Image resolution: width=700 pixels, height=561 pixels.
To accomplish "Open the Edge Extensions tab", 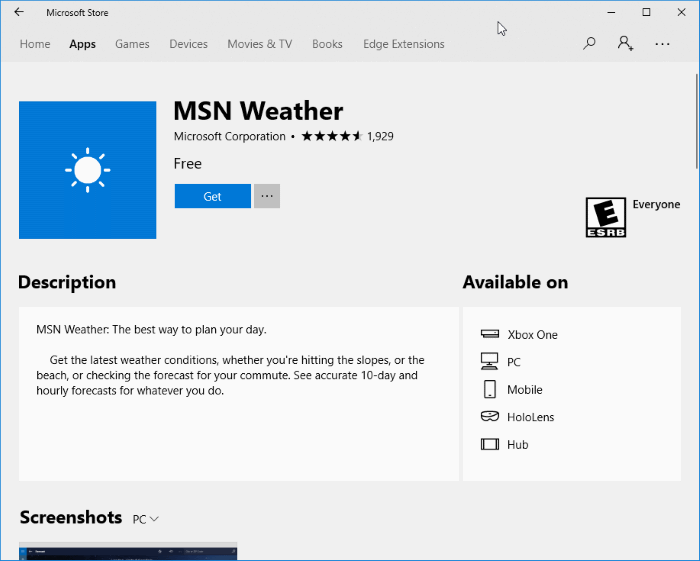I will pos(404,44).
